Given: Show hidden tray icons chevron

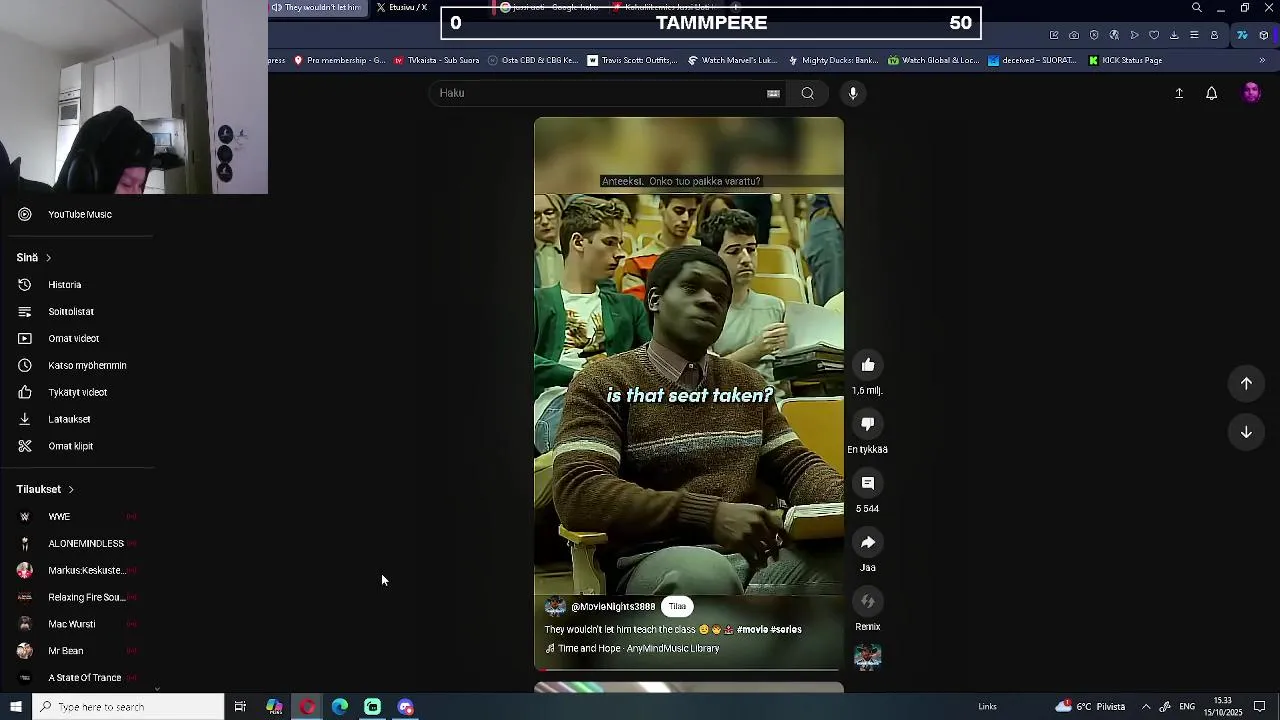Looking at the screenshot, I should (1146, 707).
